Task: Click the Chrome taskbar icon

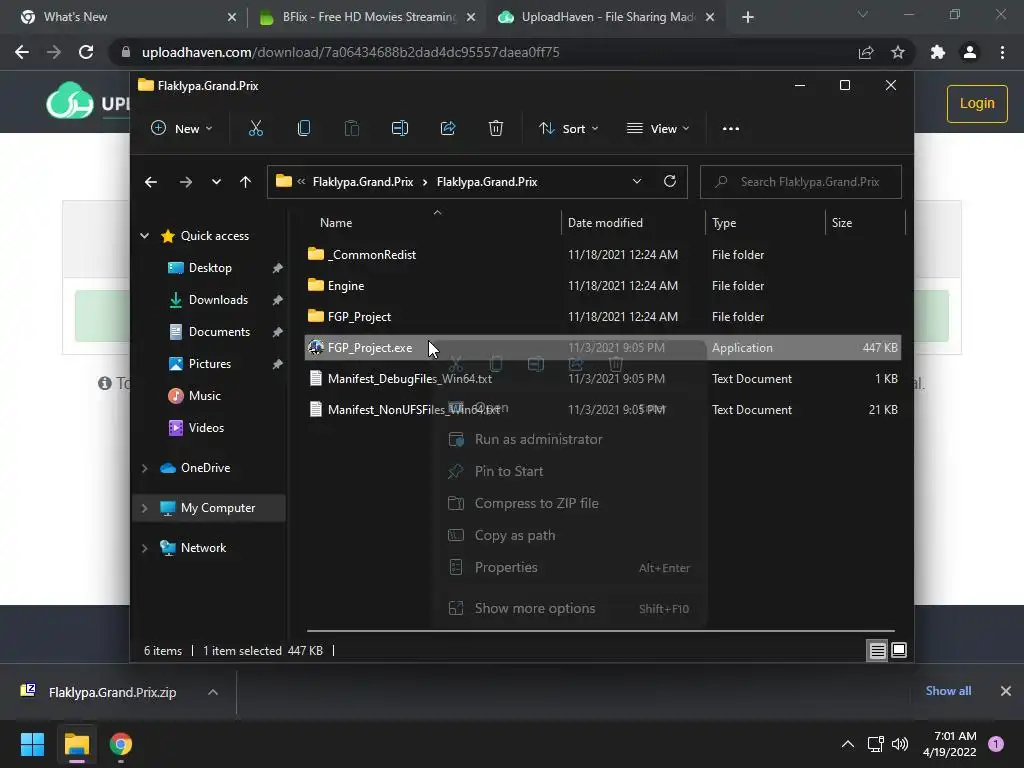Action: [x=121, y=744]
